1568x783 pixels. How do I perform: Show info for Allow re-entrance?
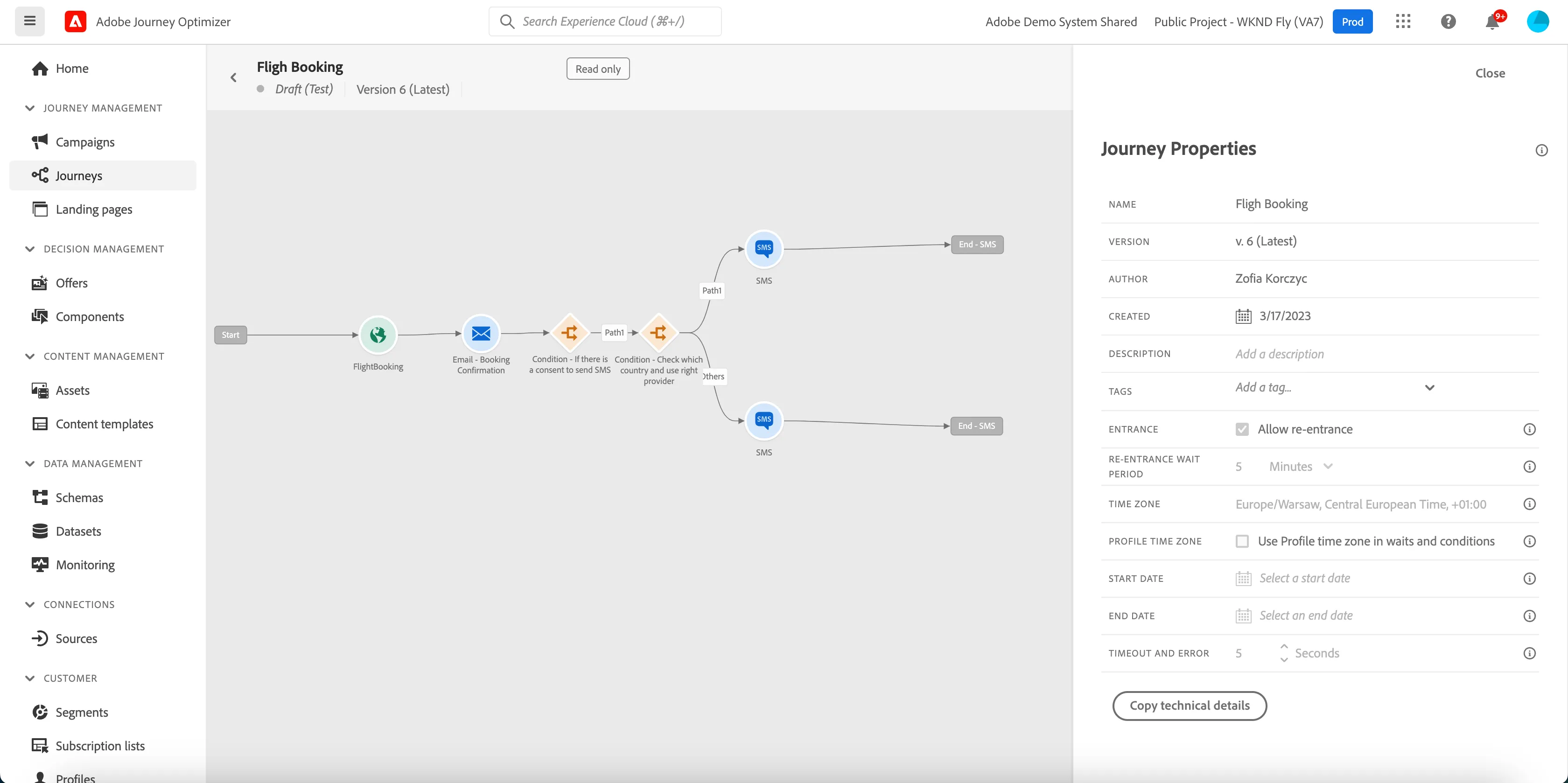(x=1529, y=429)
